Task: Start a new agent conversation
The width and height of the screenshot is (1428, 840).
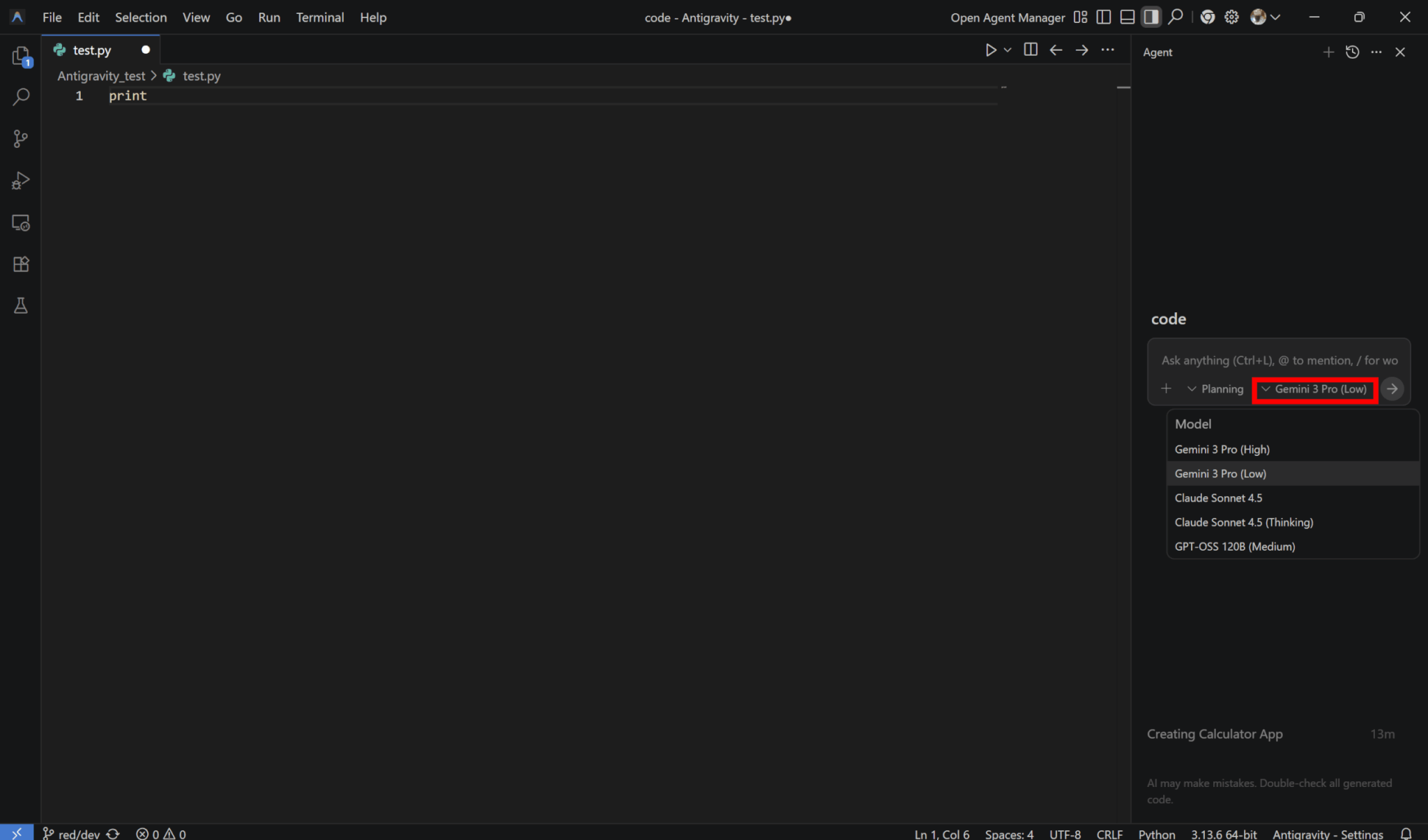Action: [x=1328, y=52]
